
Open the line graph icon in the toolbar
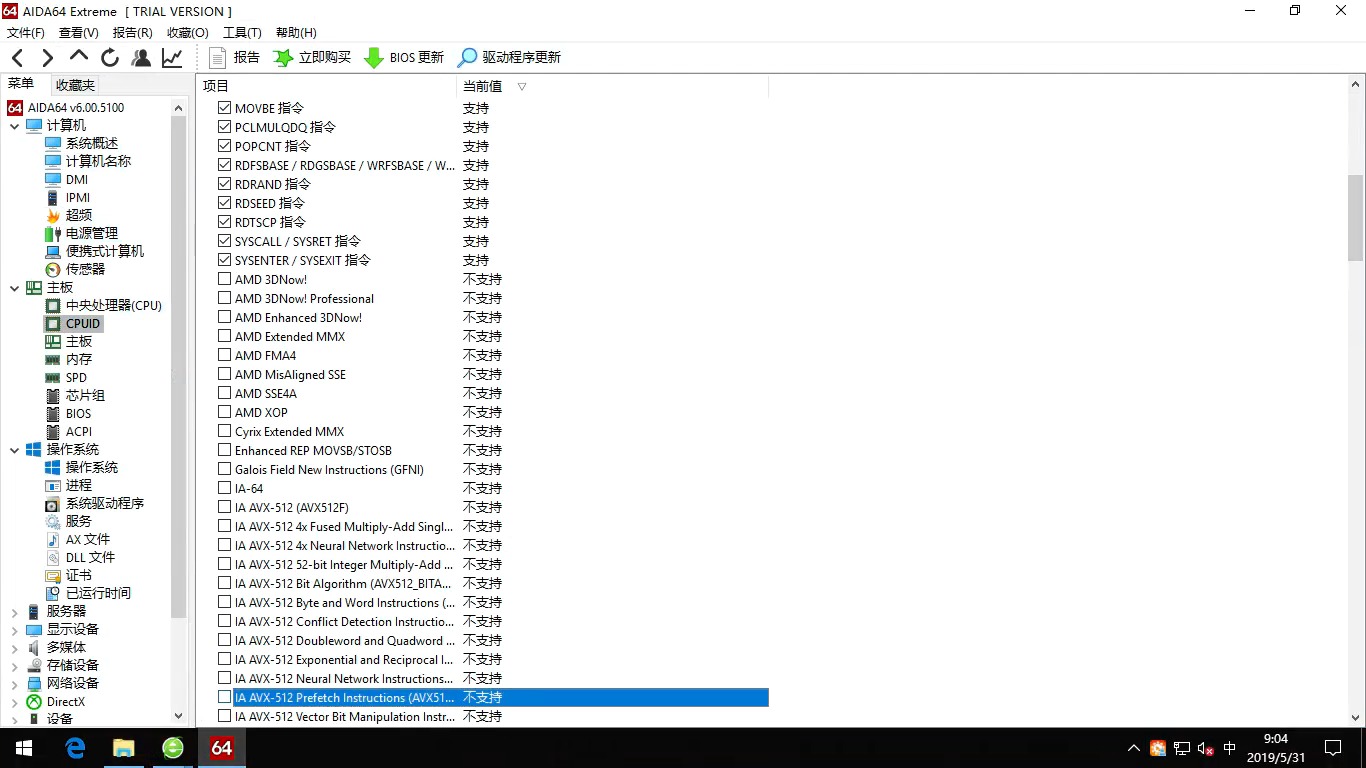[172, 58]
